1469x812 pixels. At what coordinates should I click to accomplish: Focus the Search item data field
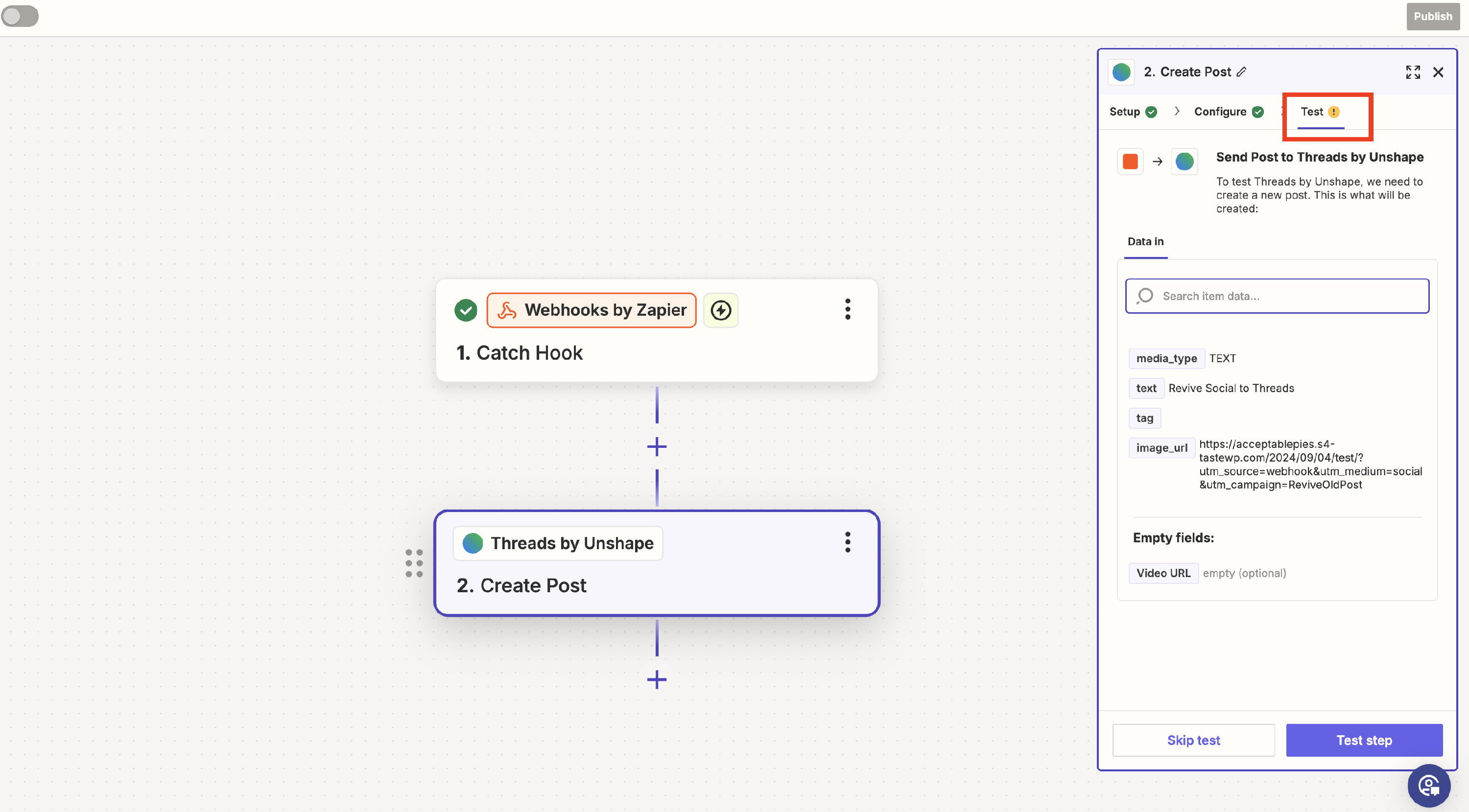click(1277, 296)
